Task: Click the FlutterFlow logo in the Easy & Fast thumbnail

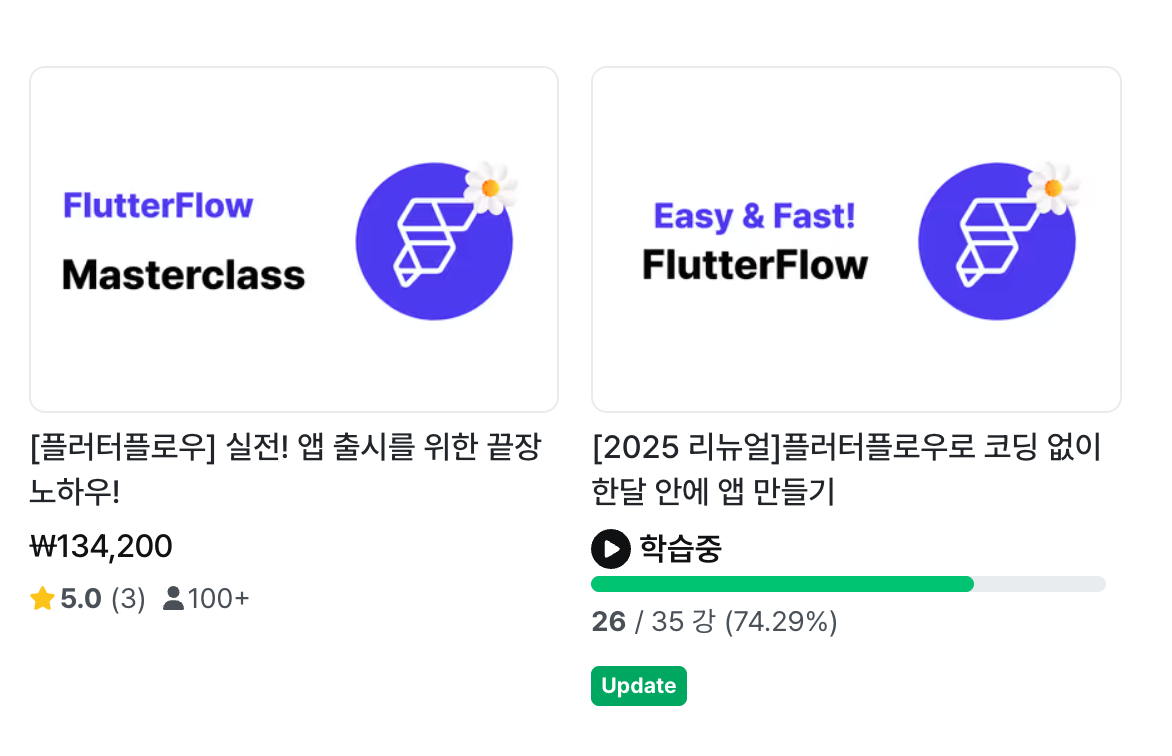Action: [996, 243]
